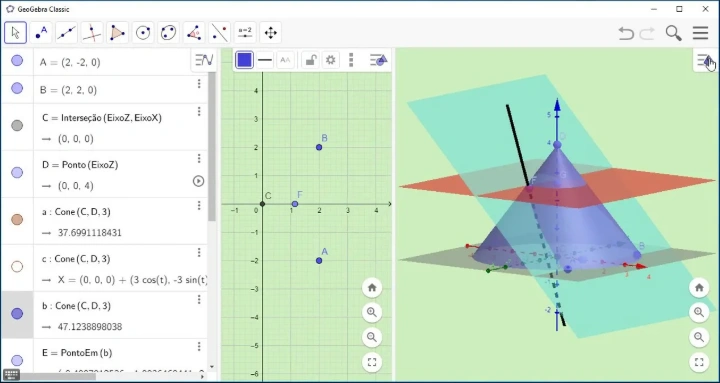Select the Slider a=2 tool
This screenshot has width=720, height=383.
(245, 33)
